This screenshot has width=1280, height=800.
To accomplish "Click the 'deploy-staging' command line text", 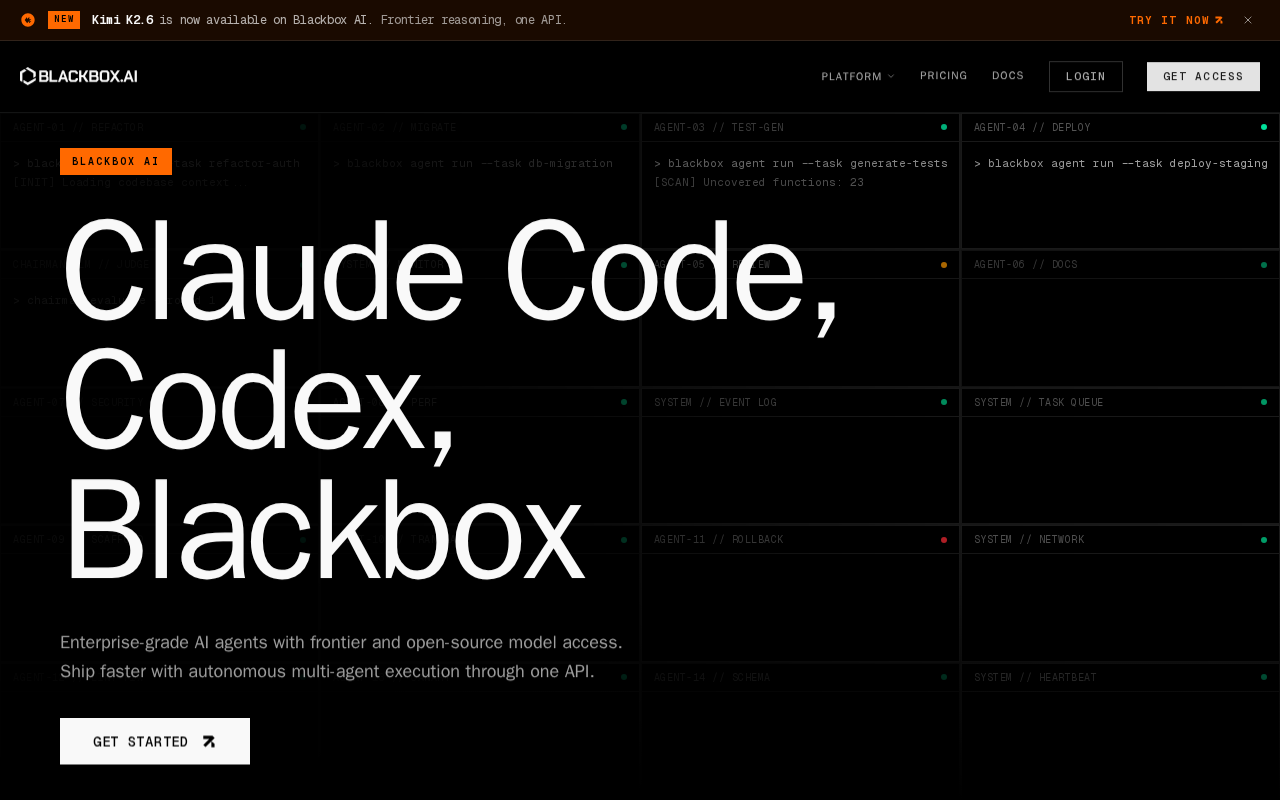I will (1121, 164).
